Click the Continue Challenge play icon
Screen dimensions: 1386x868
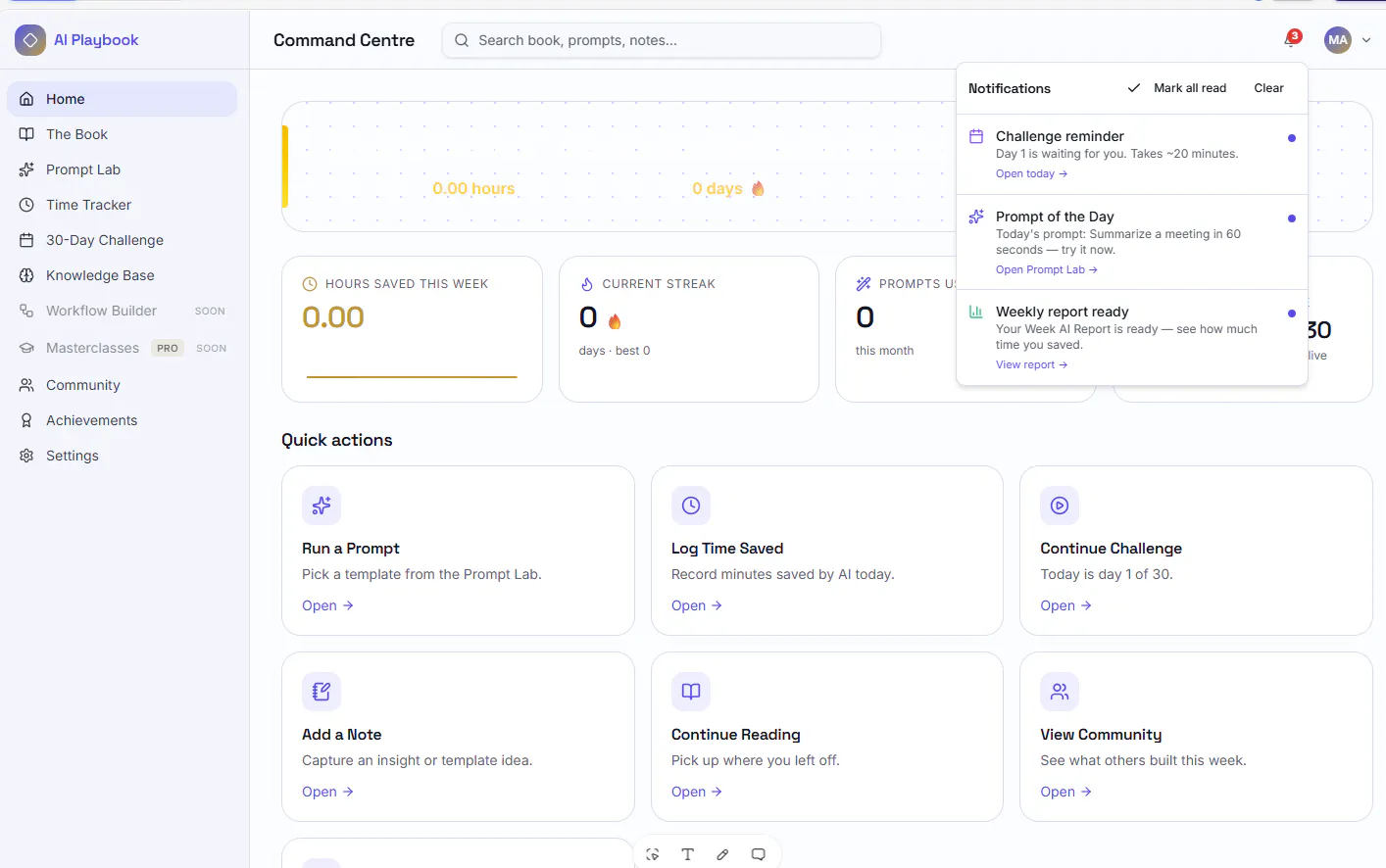point(1060,506)
